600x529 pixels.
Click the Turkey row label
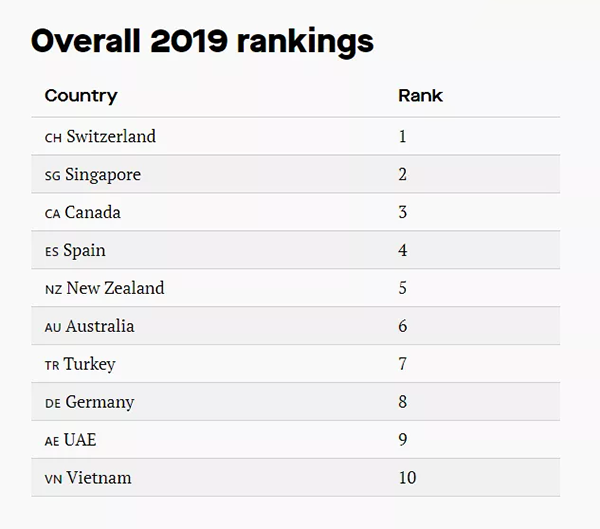90,364
